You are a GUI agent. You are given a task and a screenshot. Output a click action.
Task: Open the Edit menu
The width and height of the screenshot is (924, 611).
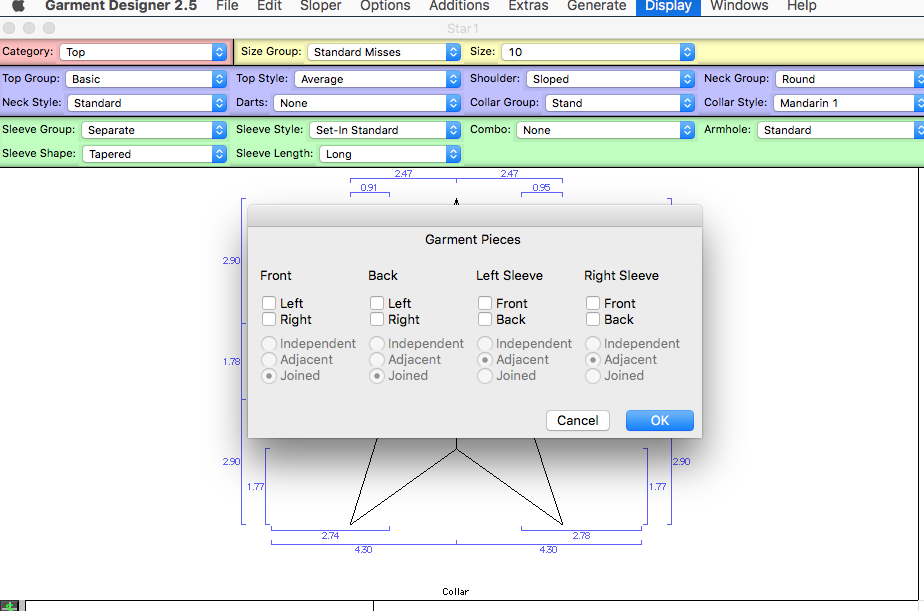tap(269, 6)
